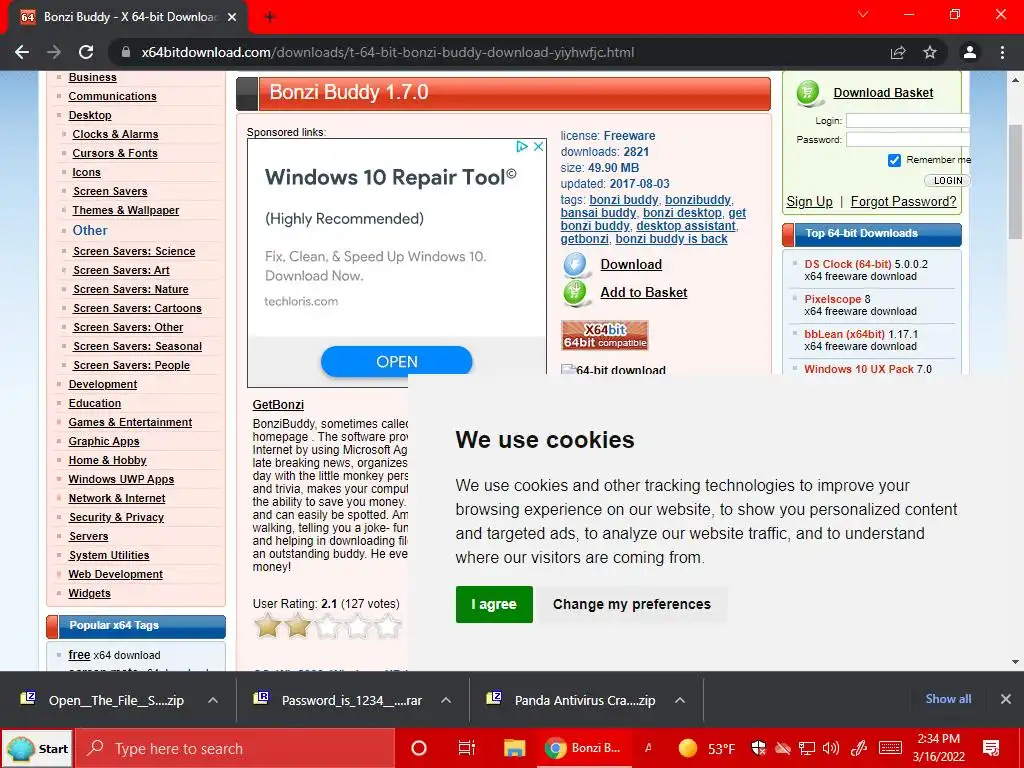Open the tab search chevron
The image size is (1024, 768).
[x=863, y=14]
